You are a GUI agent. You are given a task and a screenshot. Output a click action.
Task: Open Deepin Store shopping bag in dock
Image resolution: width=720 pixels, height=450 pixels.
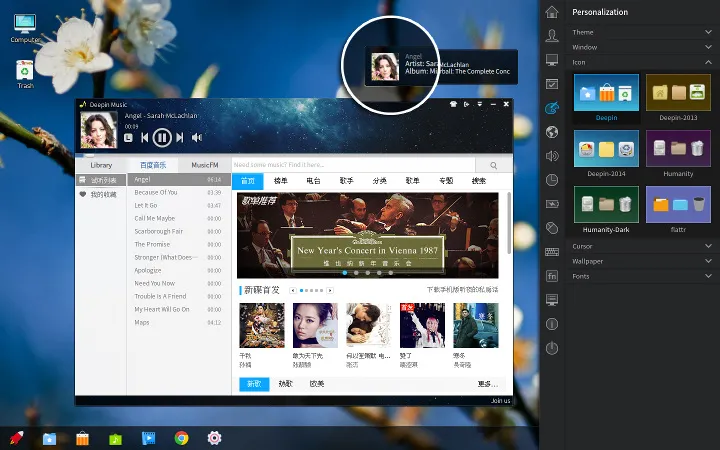[82, 439]
